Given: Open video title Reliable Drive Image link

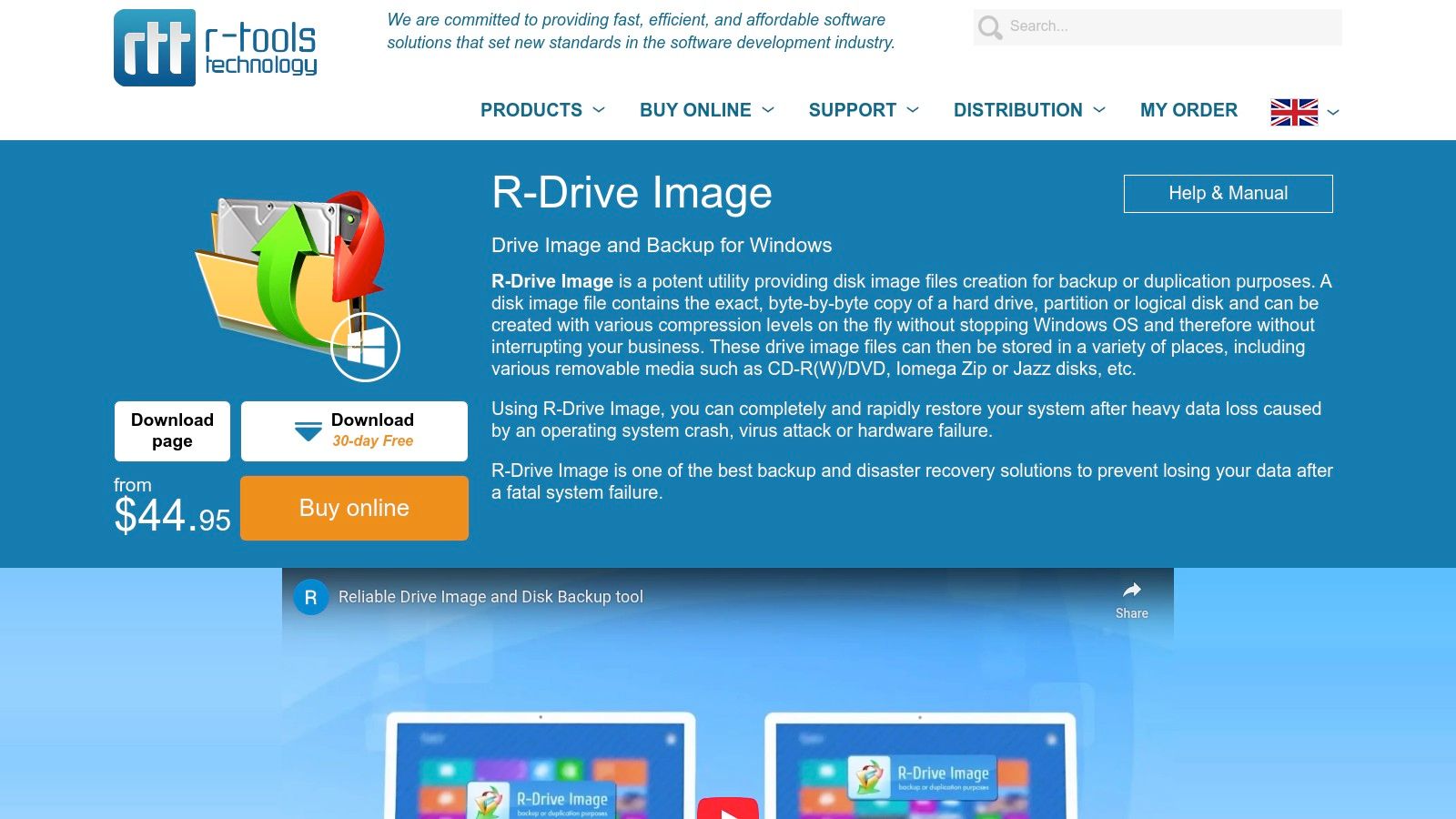Looking at the screenshot, I should 490,597.
